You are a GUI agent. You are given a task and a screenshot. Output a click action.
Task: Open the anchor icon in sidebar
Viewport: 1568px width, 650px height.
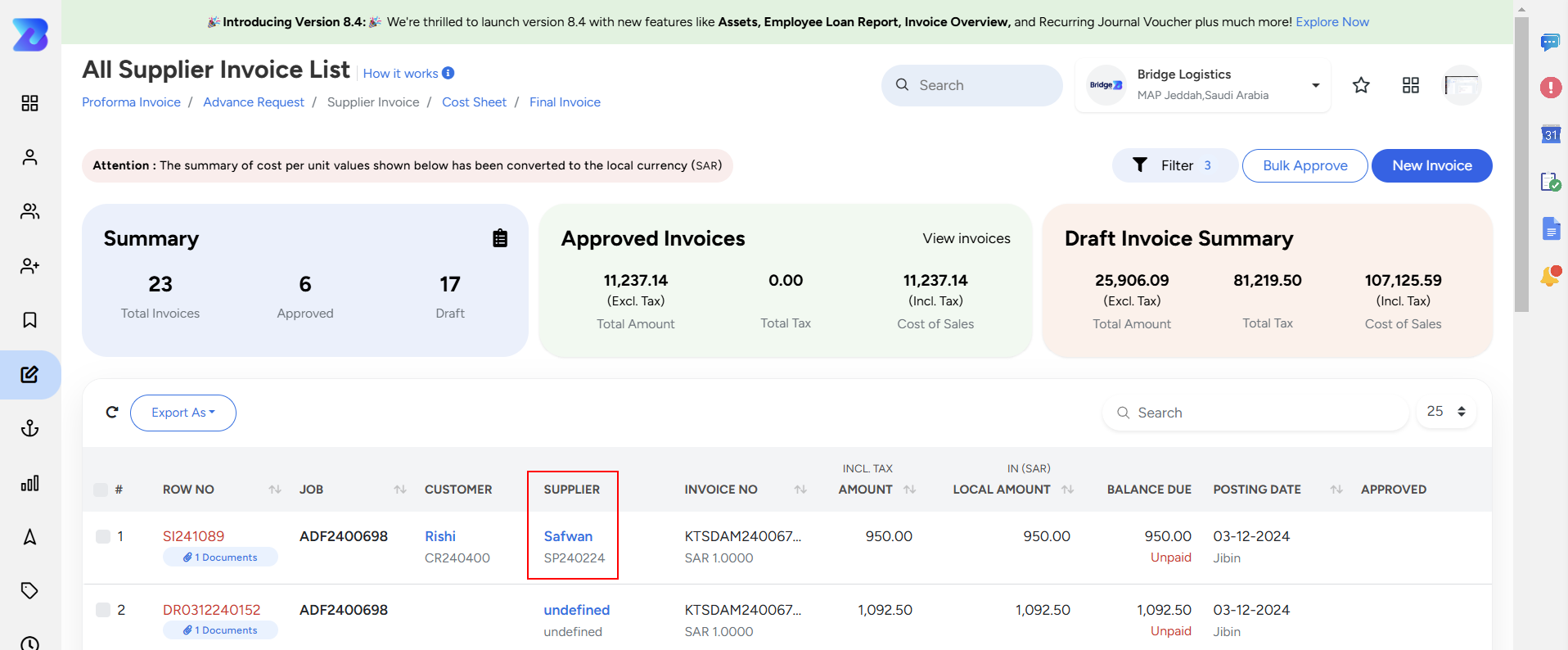29,428
